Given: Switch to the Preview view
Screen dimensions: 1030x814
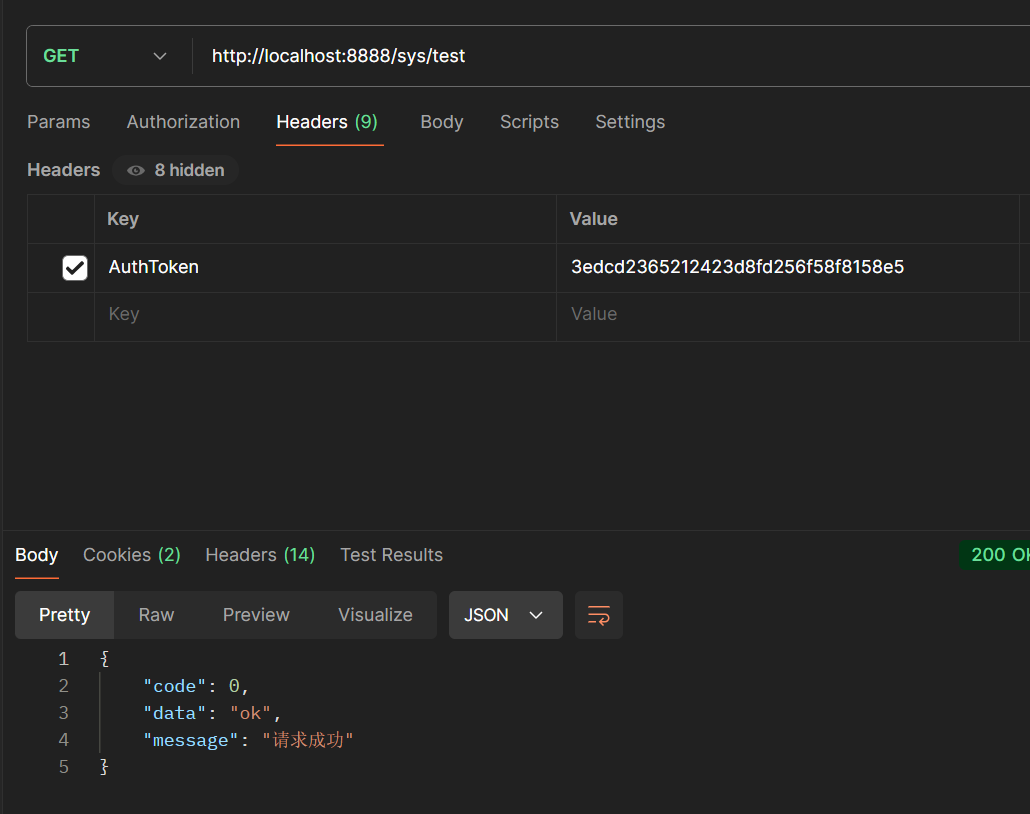Looking at the screenshot, I should [x=256, y=615].
